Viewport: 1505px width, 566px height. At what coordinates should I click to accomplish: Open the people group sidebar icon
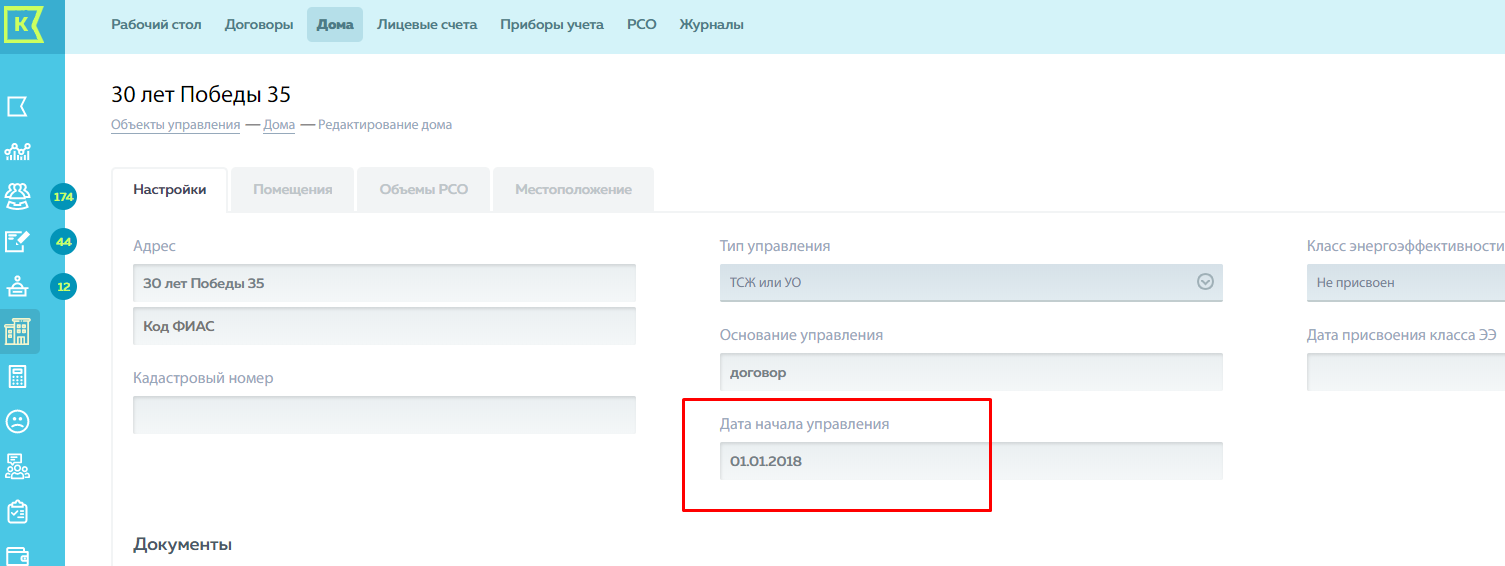[x=17, y=196]
